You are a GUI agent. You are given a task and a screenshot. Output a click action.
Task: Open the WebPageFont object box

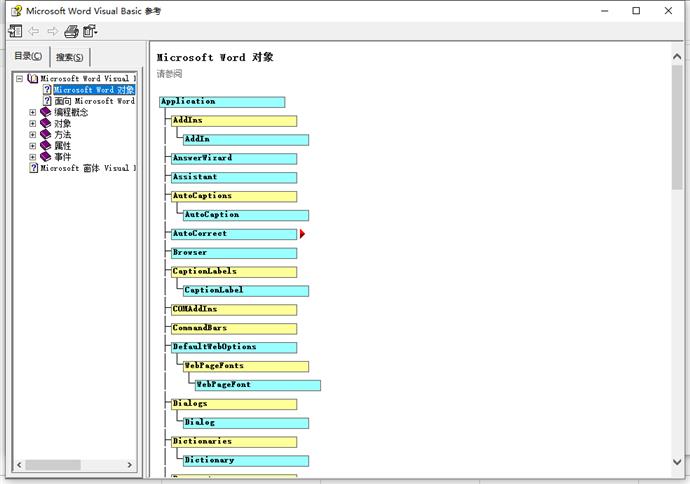(257, 385)
